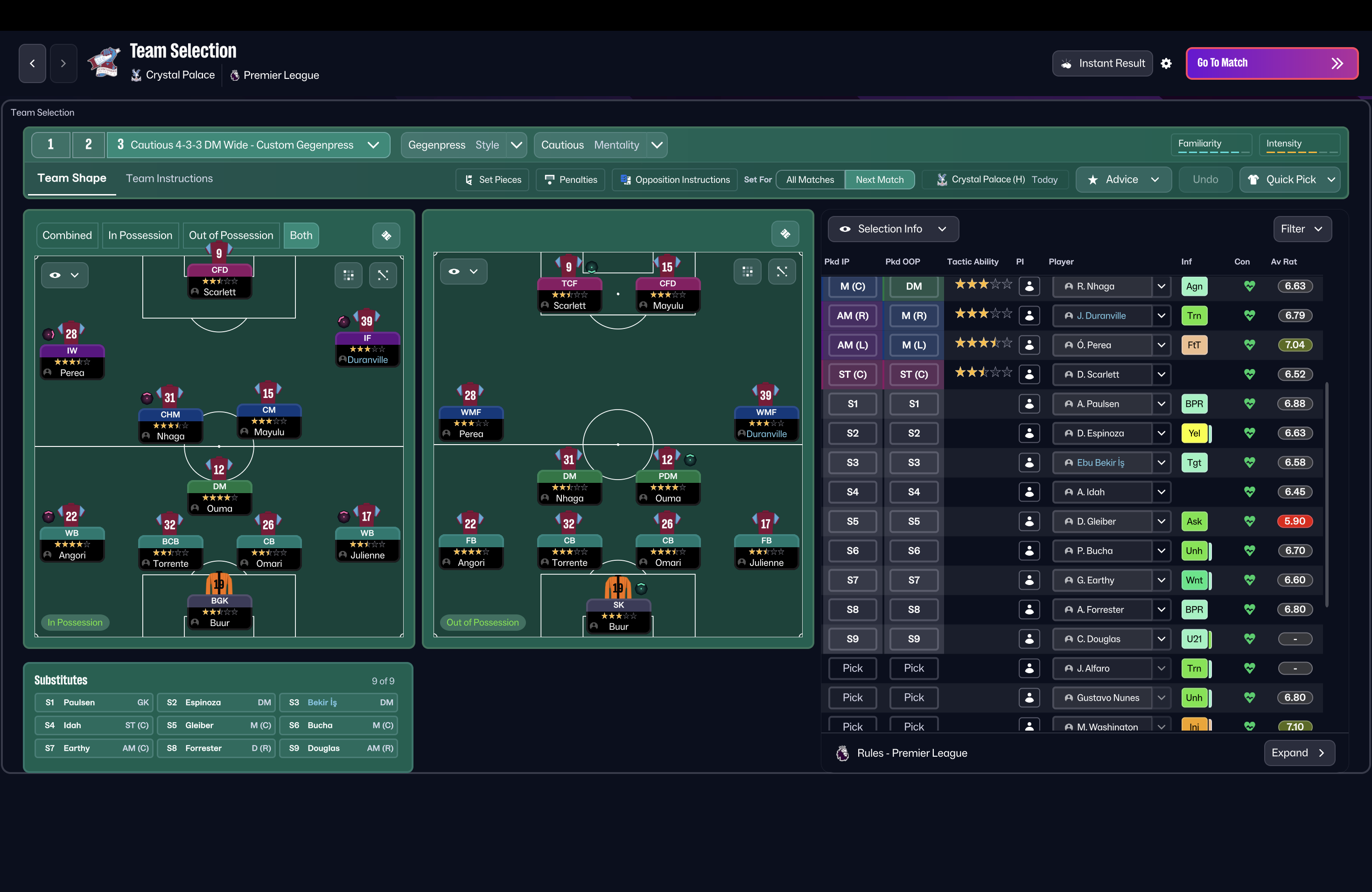Switch the pitch view to In Possession
Screen dimensions: 1372x892
(140, 235)
